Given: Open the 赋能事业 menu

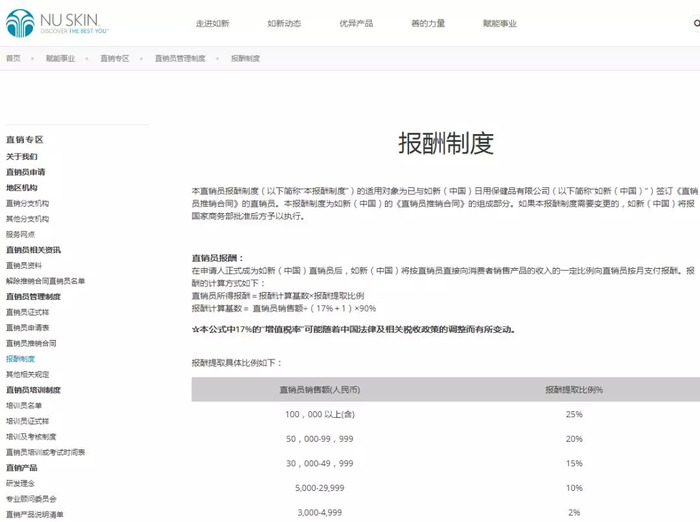Looking at the screenshot, I should click(x=500, y=23).
